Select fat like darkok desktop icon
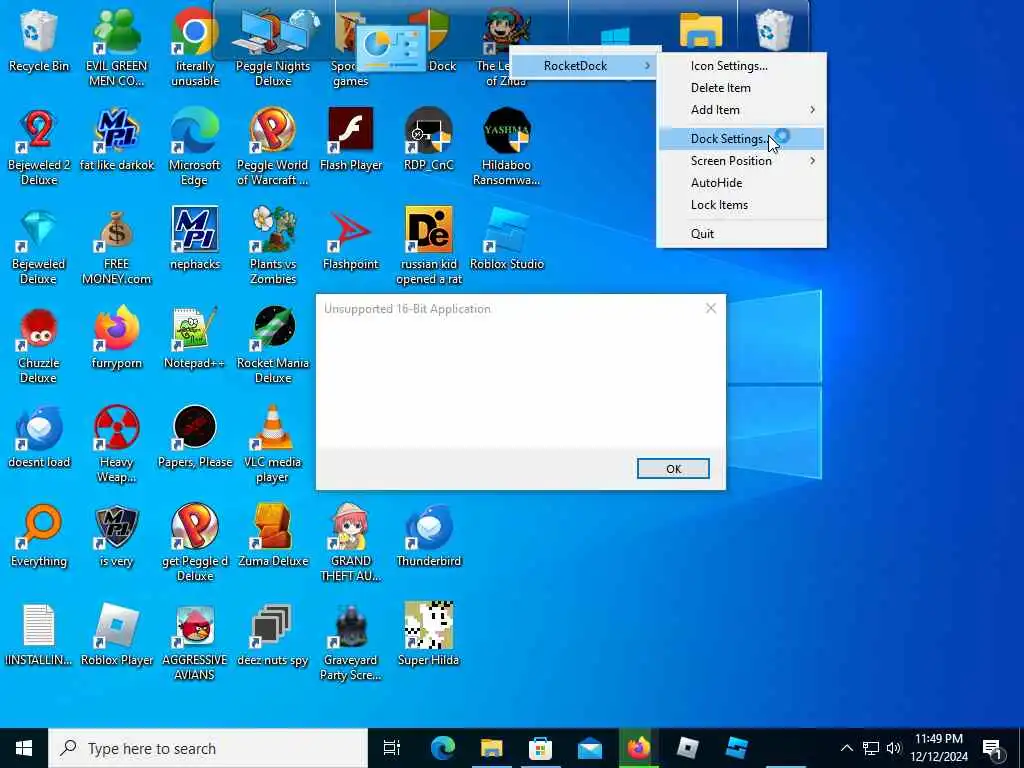1024x768 pixels. click(x=117, y=140)
